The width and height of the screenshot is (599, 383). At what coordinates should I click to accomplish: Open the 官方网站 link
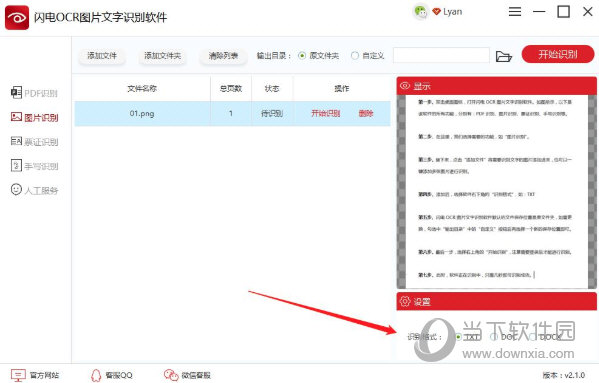(44, 375)
